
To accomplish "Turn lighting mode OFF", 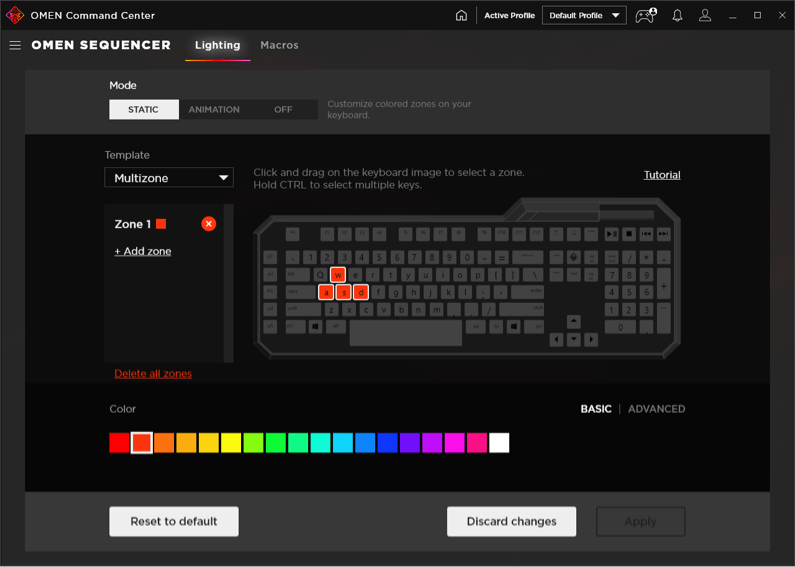I will (283, 110).
